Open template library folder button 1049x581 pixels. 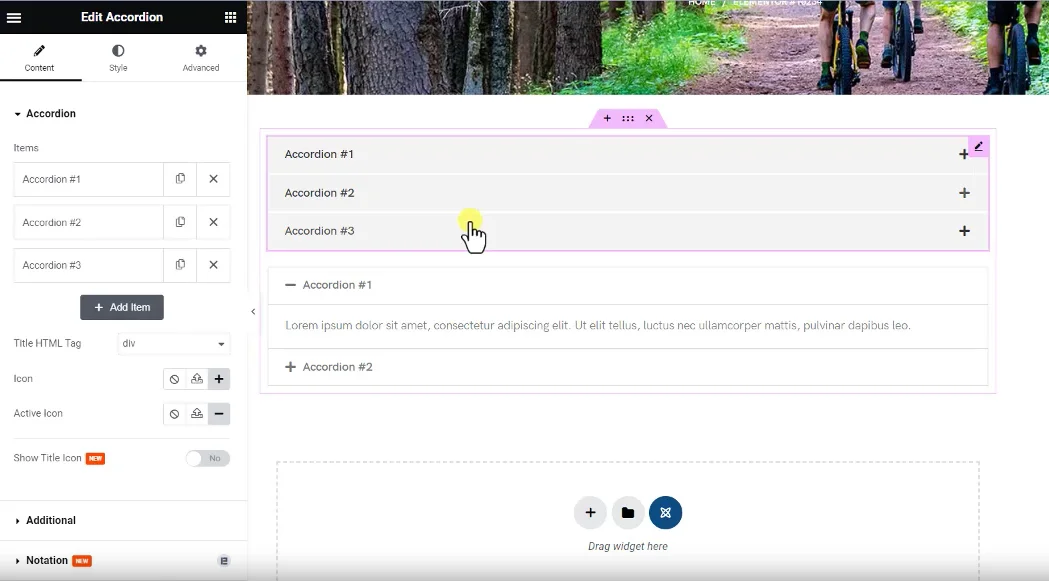point(628,513)
